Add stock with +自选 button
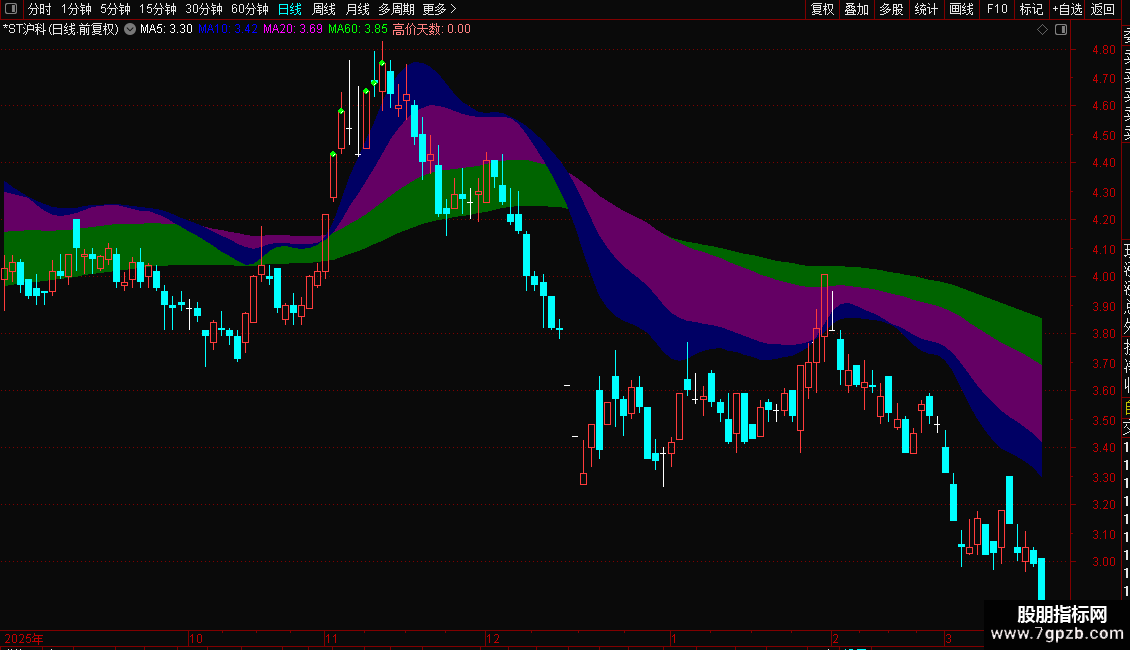Image resolution: width=1130 pixels, height=650 pixels. pos(1067,9)
